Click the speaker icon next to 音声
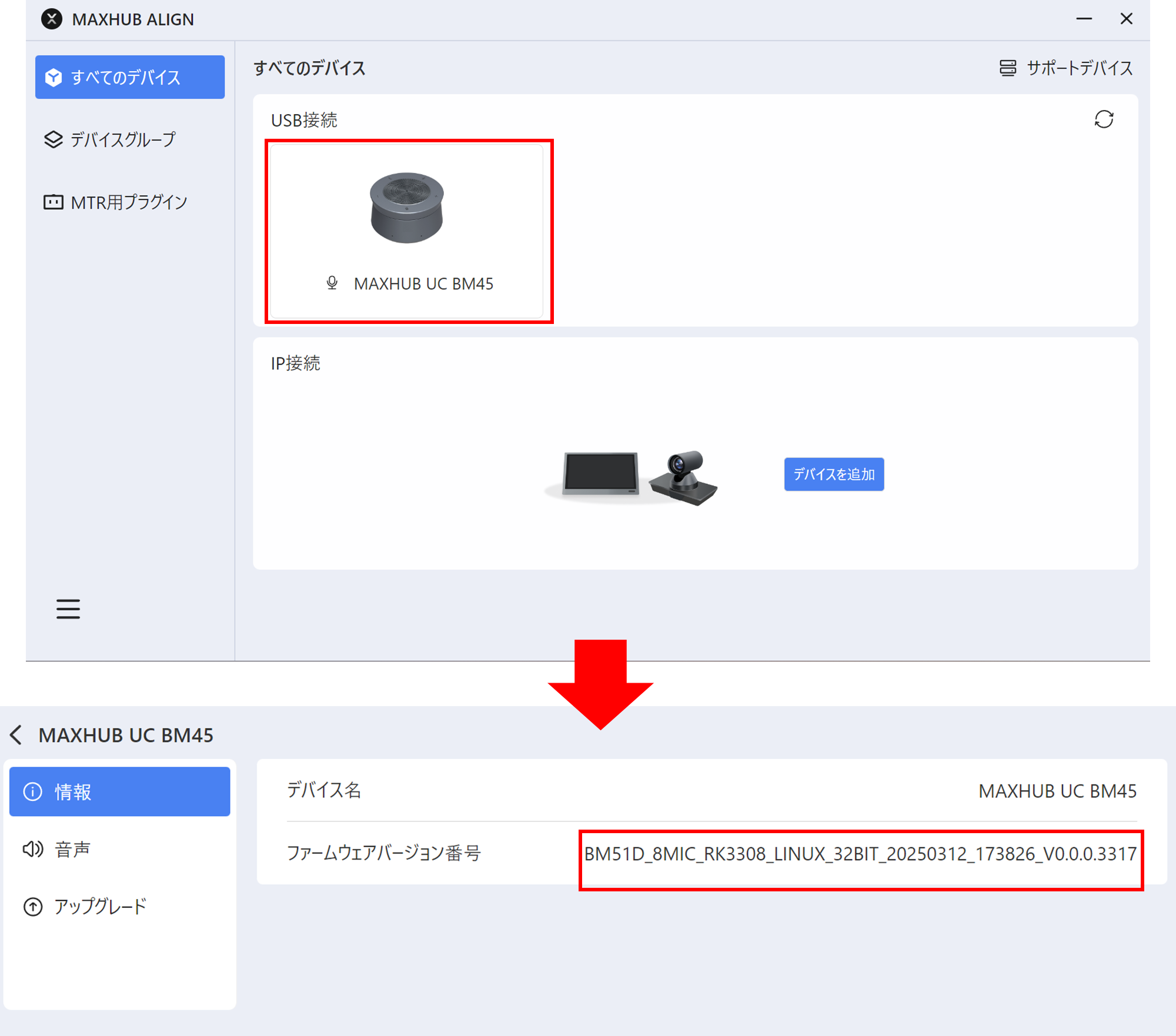The height and width of the screenshot is (1036, 1176). click(33, 849)
